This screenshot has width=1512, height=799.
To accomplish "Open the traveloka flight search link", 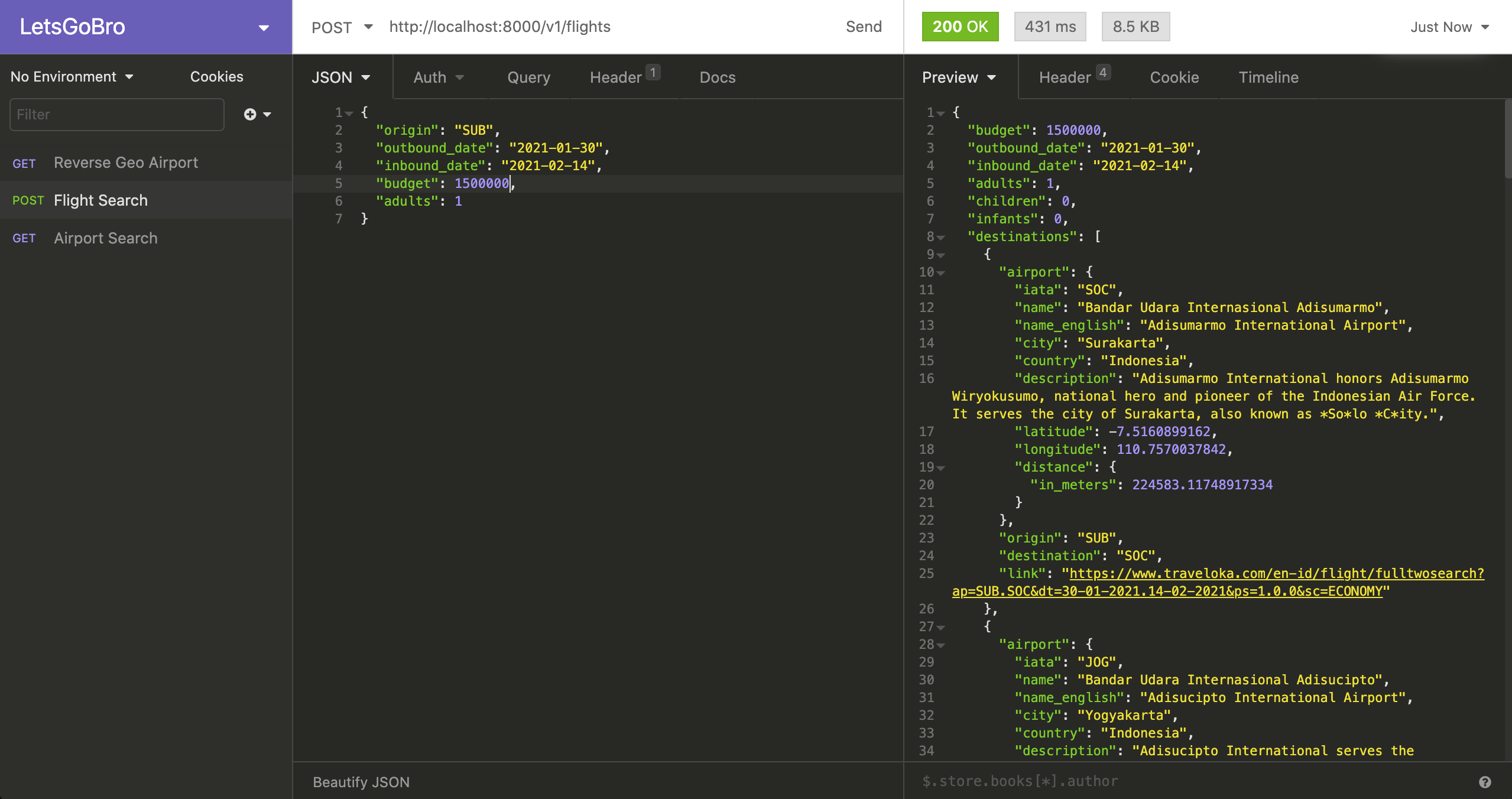I will [x=1277, y=574].
